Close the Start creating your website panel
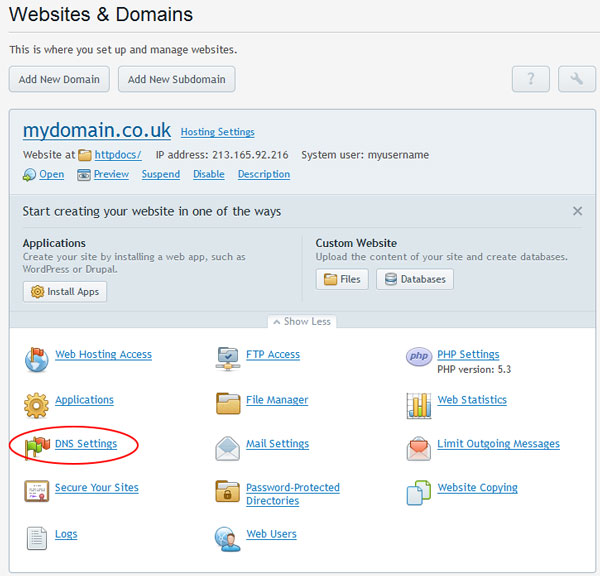The height and width of the screenshot is (576, 600). tap(577, 211)
